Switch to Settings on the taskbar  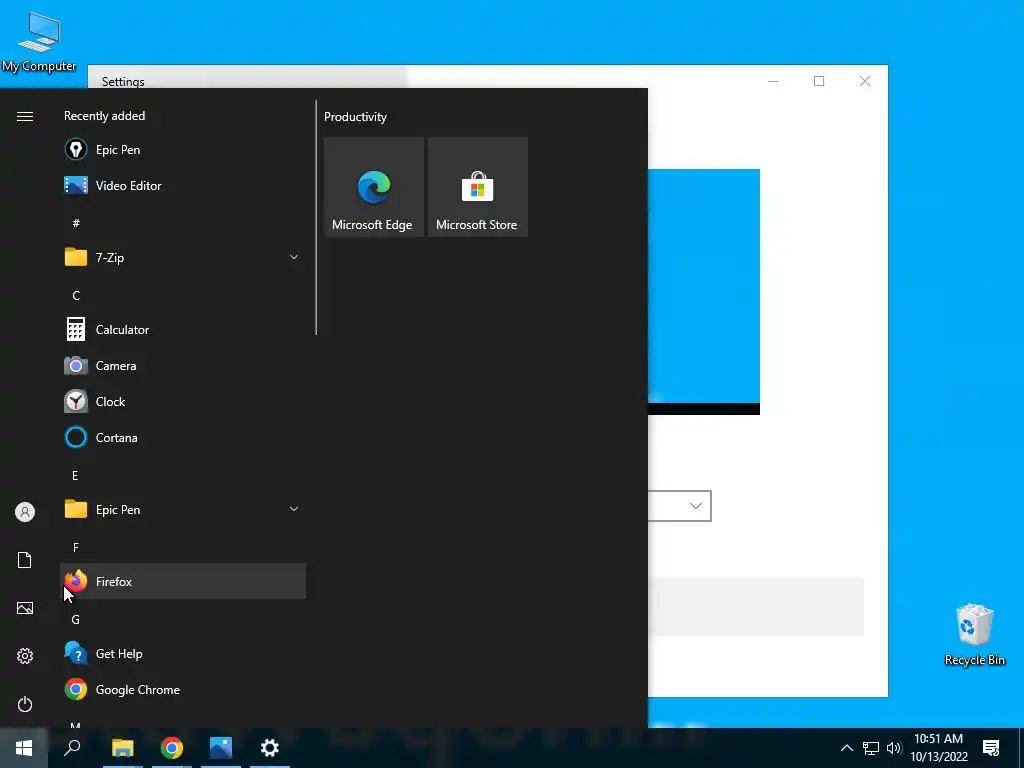point(270,748)
